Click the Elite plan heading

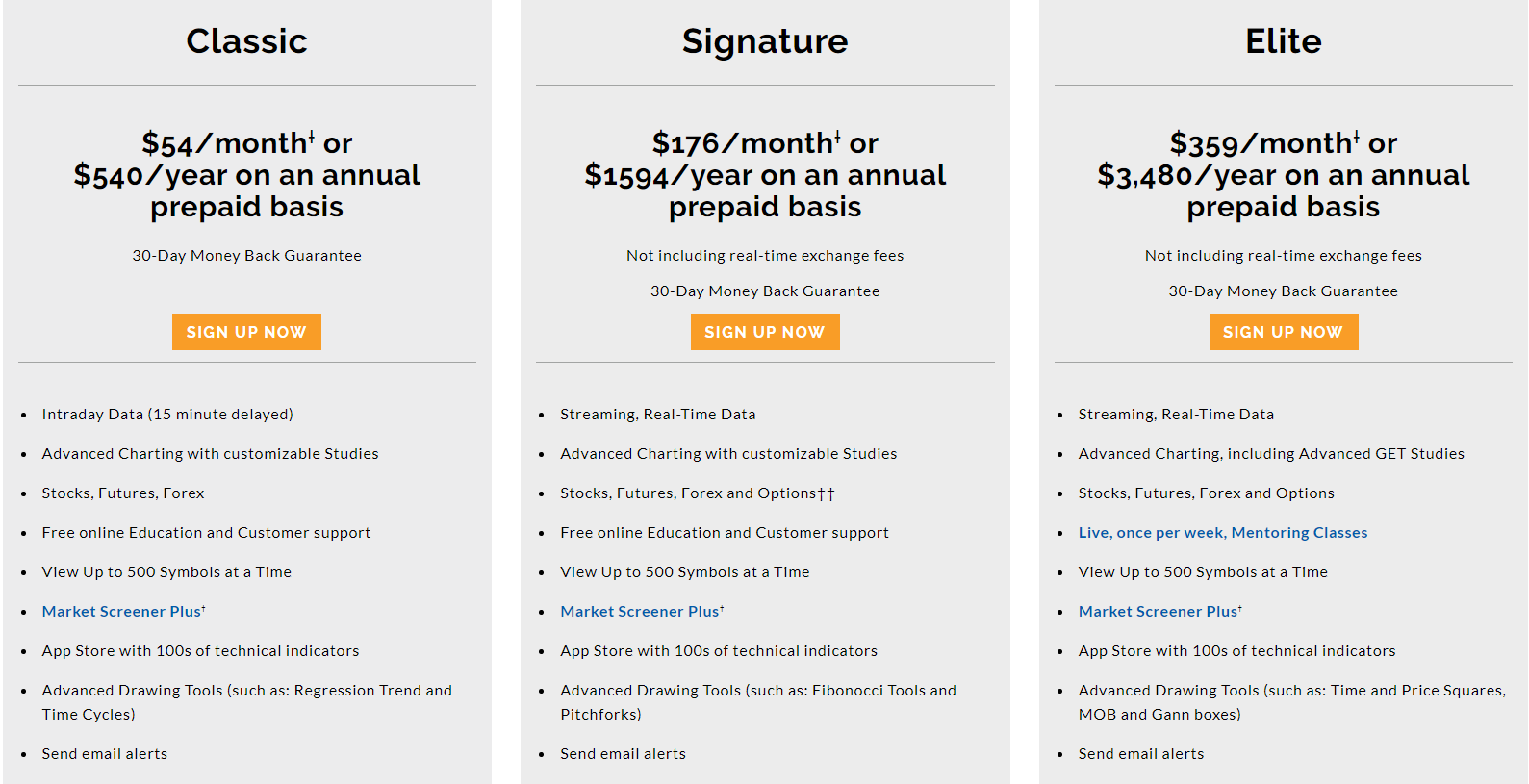pos(1284,41)
